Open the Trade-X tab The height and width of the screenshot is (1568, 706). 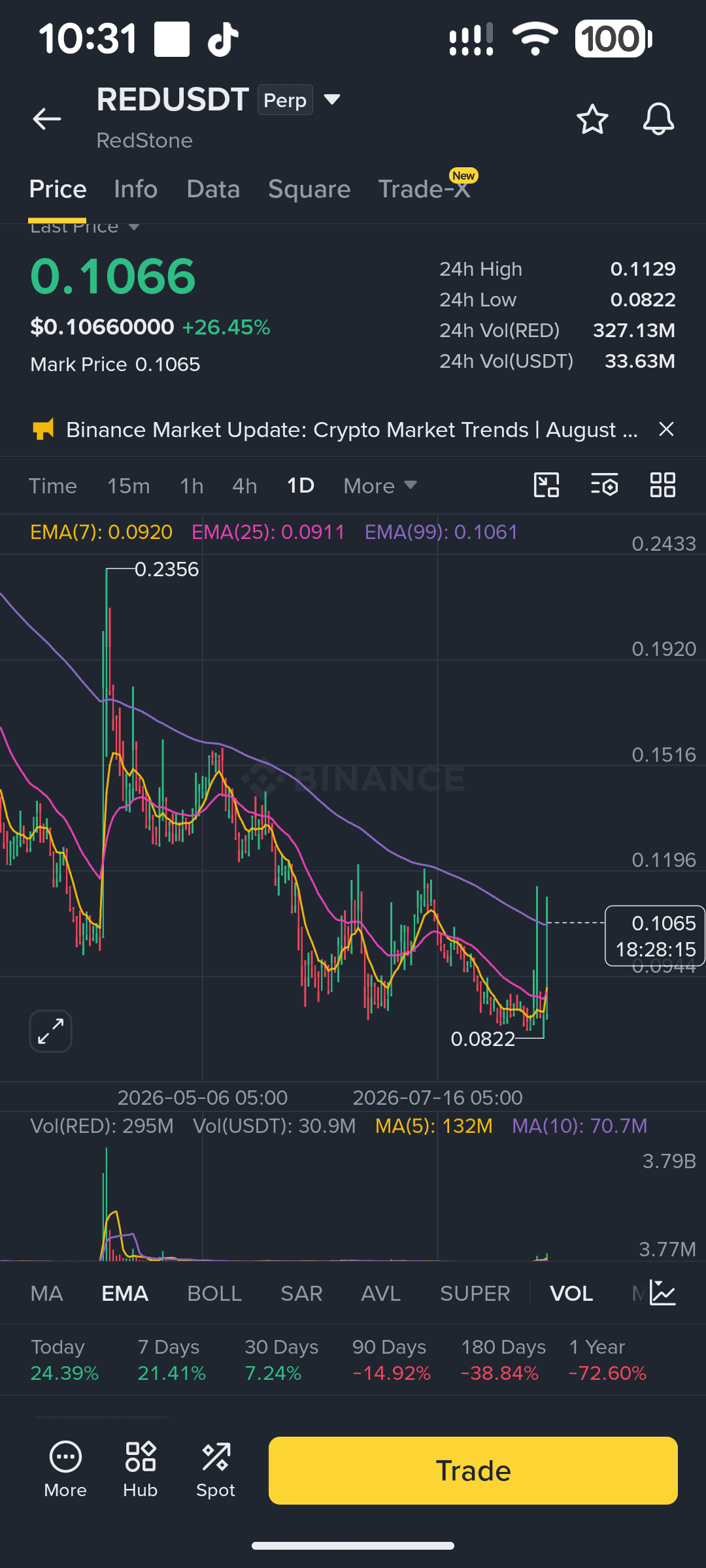click(x=424, y=189)
